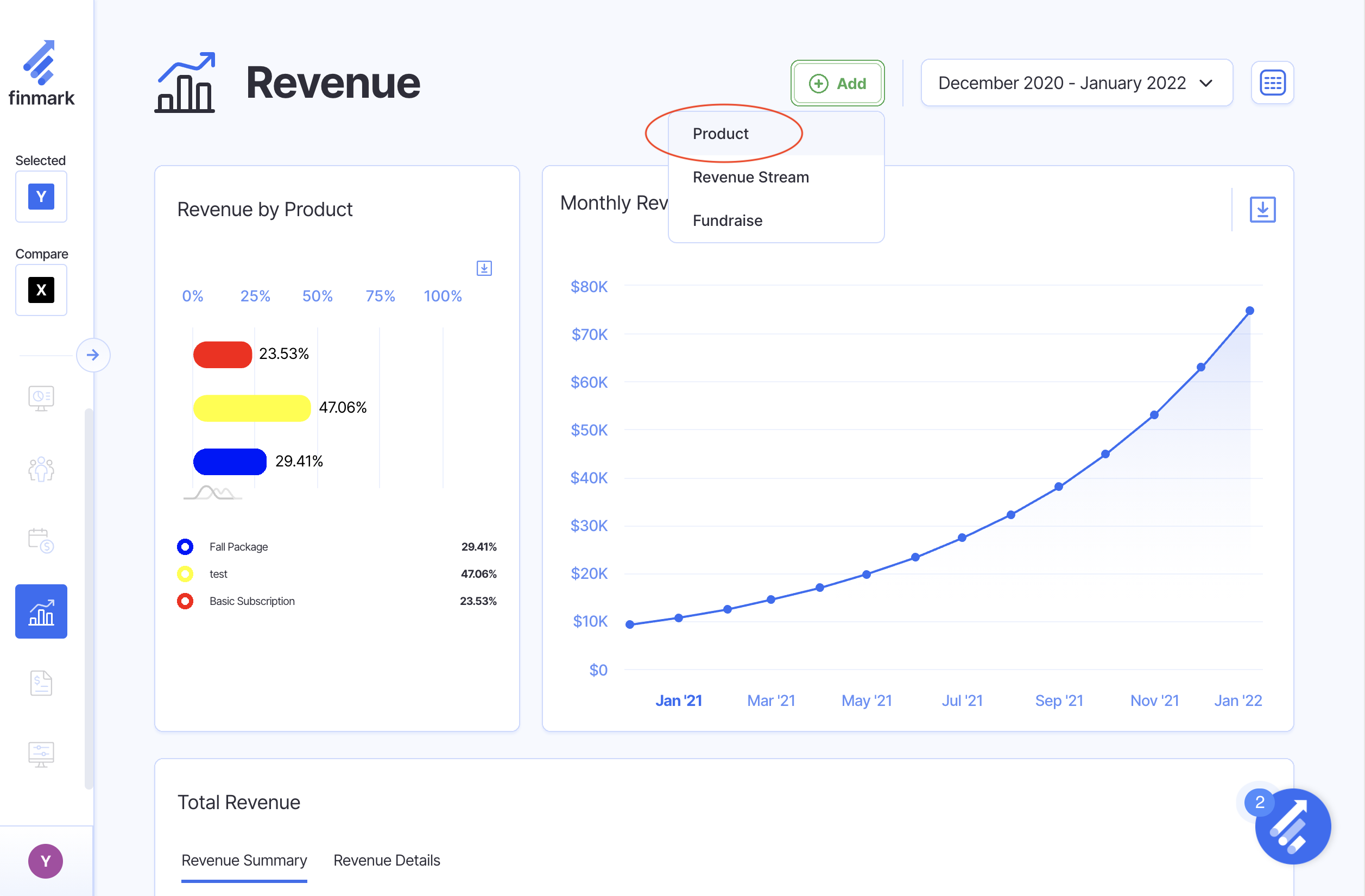Open the Selected scenario Y selector
This screenshot has height=896, width=1365.
(41, 197)
